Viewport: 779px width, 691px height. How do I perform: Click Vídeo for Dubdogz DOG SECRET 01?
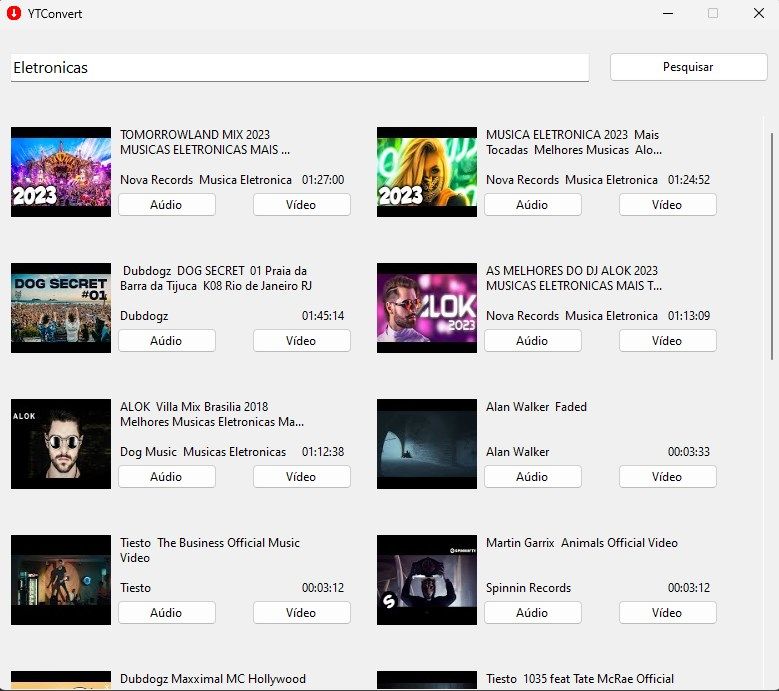(302, 341)
